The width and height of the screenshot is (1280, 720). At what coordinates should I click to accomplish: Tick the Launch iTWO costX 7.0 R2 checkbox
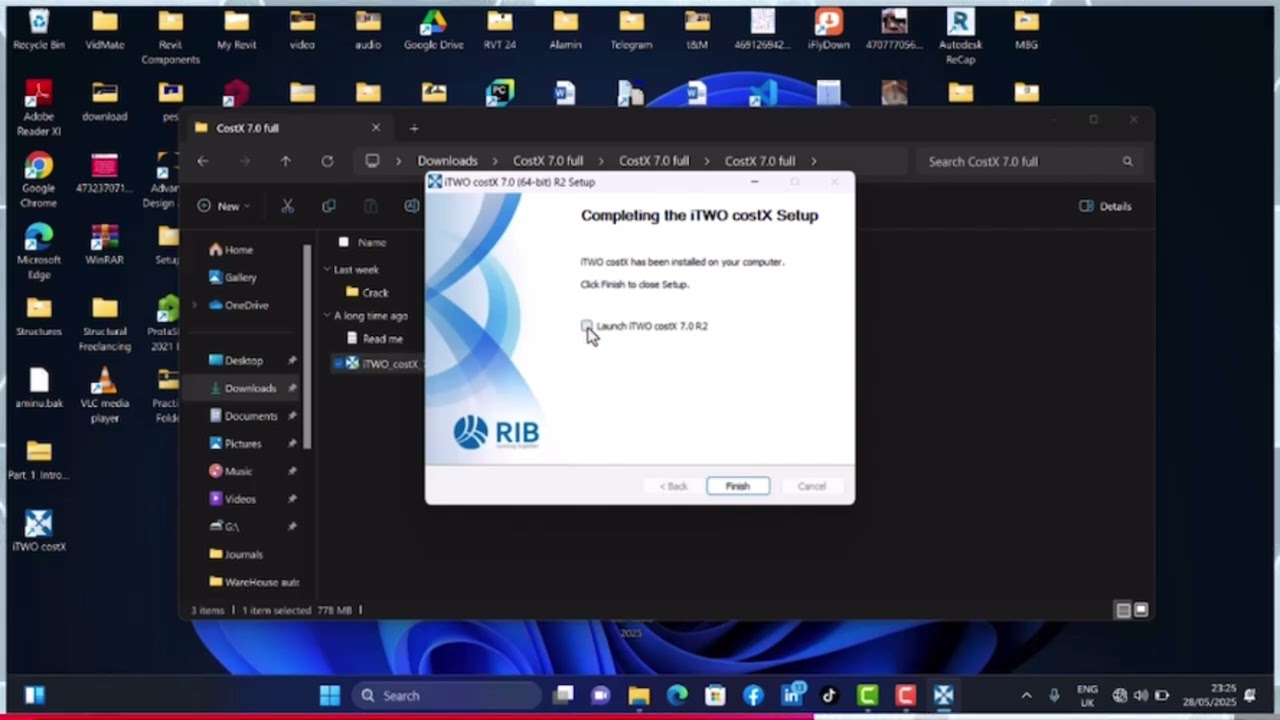(586, 326)
